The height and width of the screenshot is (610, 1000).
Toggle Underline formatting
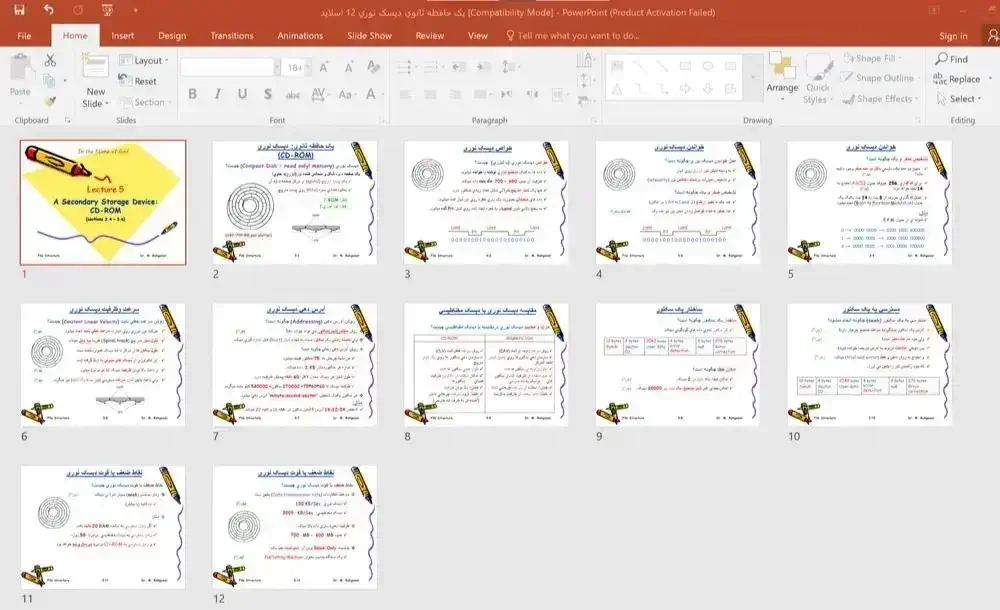[241, 94]
